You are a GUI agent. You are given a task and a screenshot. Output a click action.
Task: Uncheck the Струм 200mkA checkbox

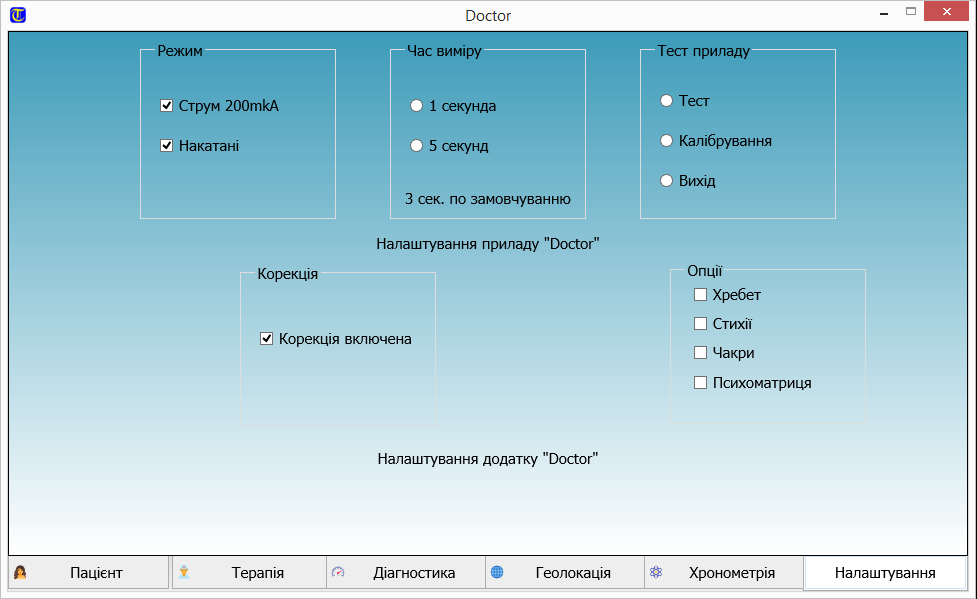167,106
